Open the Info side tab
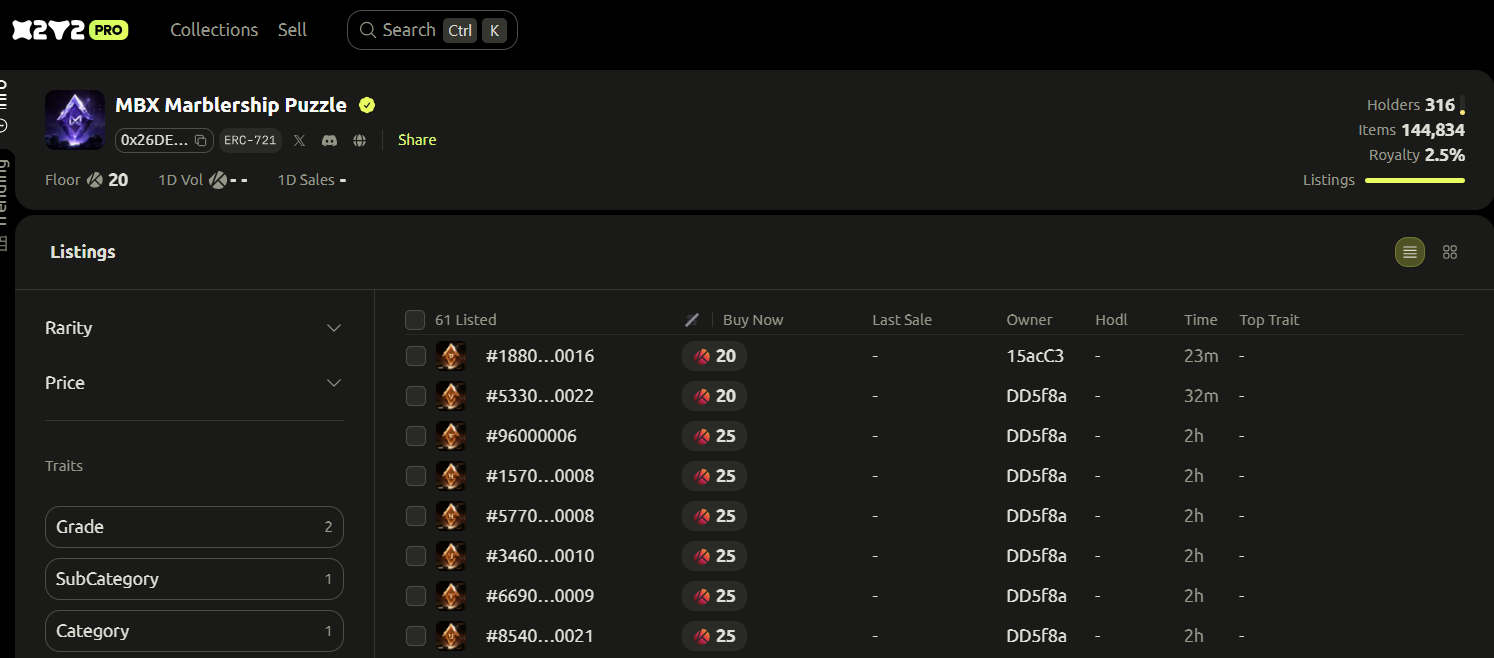This screenshot has height=658, width=1494. pyautogui.click(x=3, y=108)
